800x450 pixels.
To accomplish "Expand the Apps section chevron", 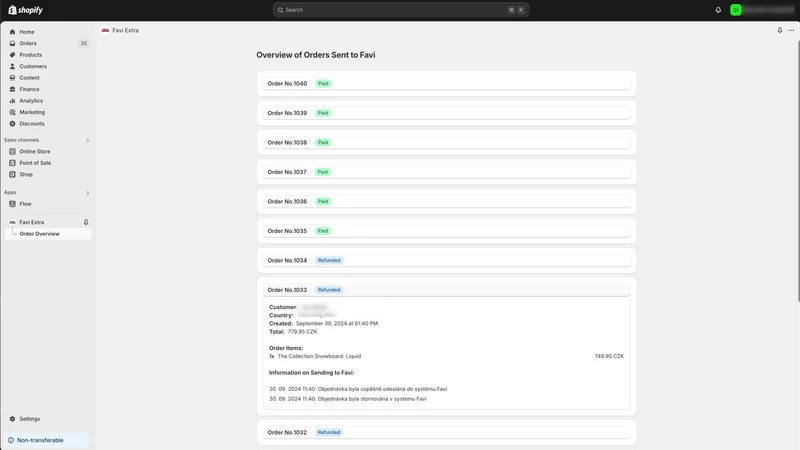I will pos(88,193).
